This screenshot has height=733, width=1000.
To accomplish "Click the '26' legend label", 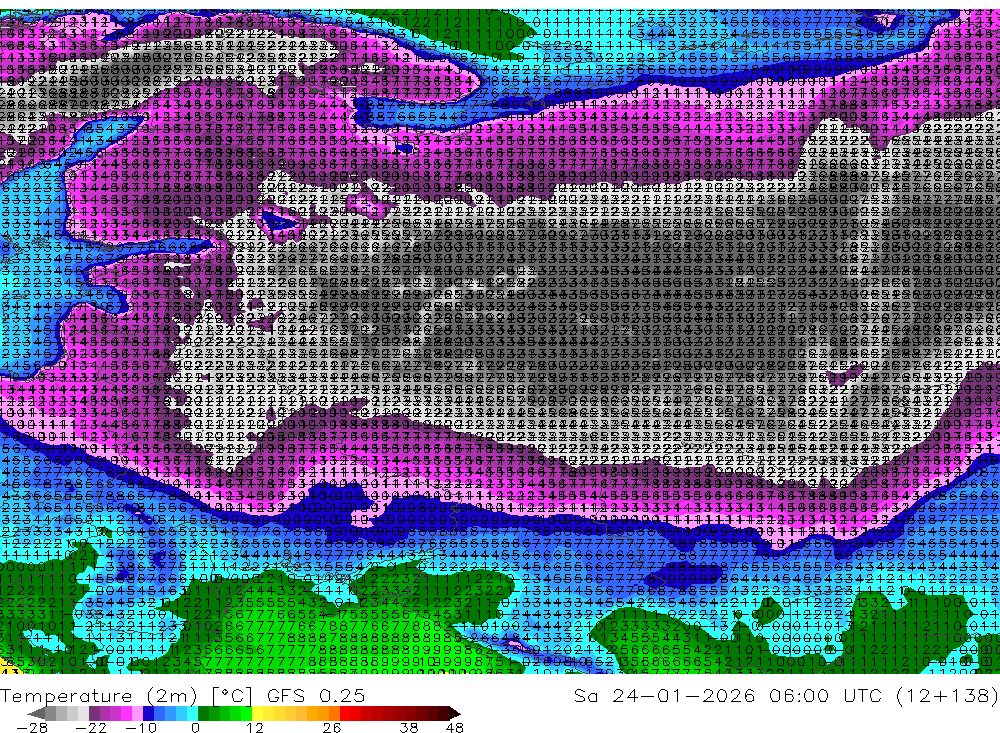I will pyautogui.click(x=332, y=728).
